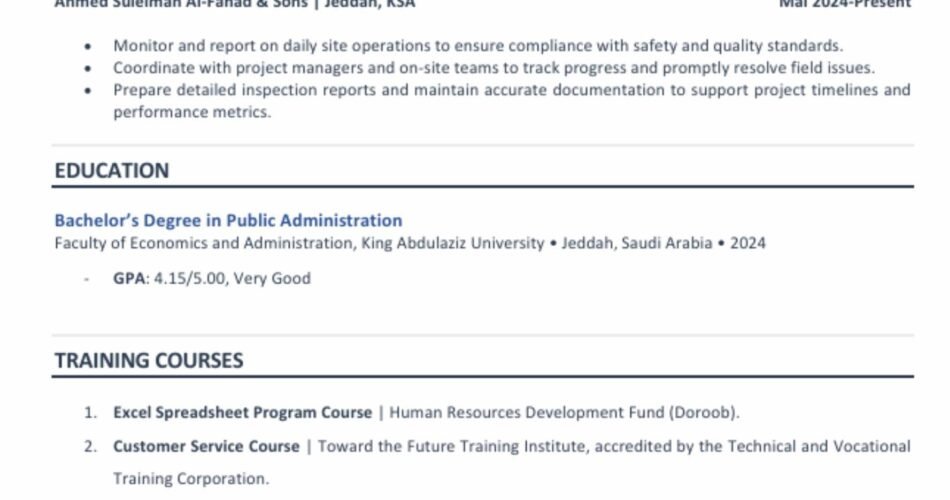Screen dimensions: 950x500
Task: Click Faculty of Economics and Administration text
Action: (204, 243)
